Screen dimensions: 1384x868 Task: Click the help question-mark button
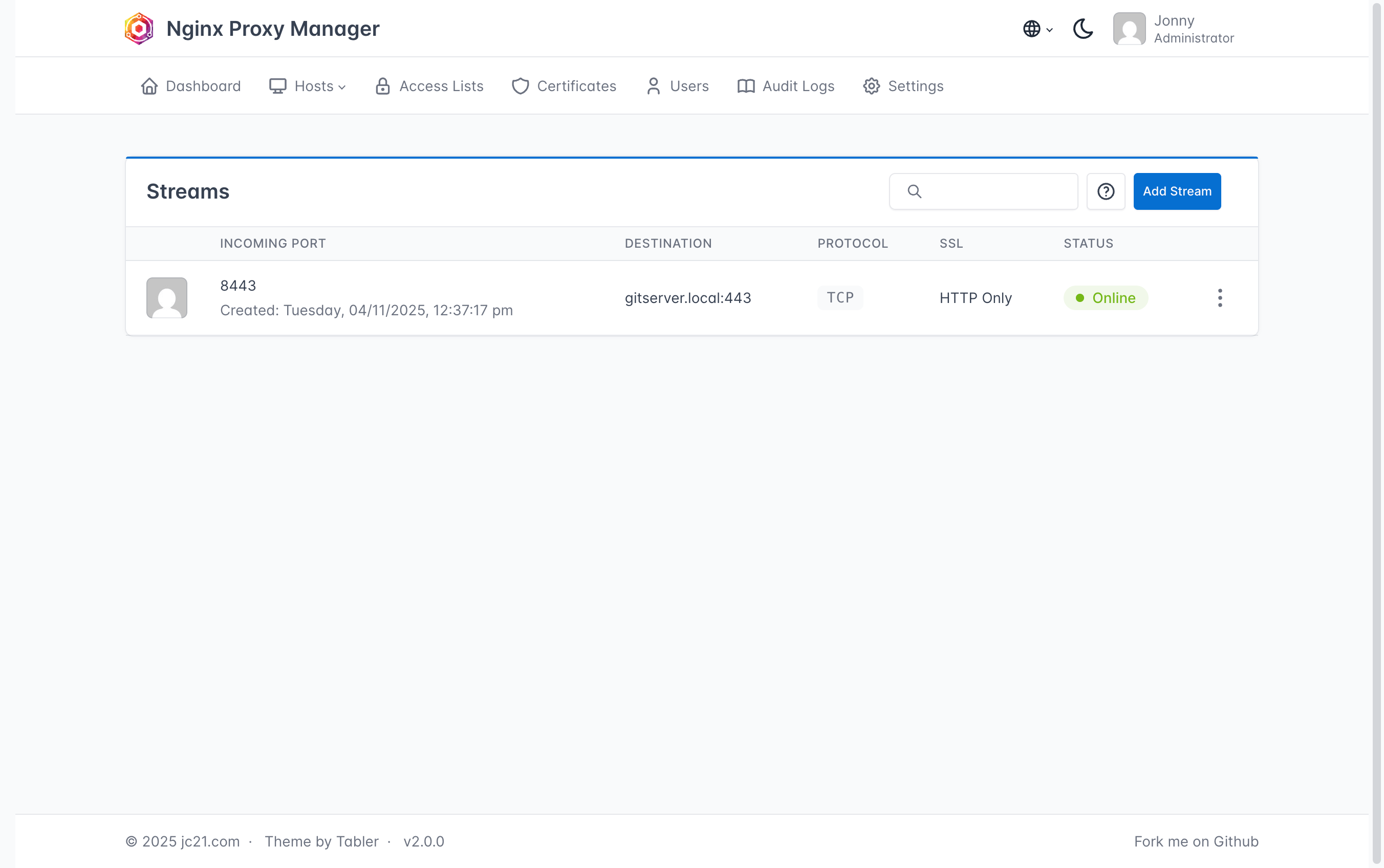[x=1106, y=191]
